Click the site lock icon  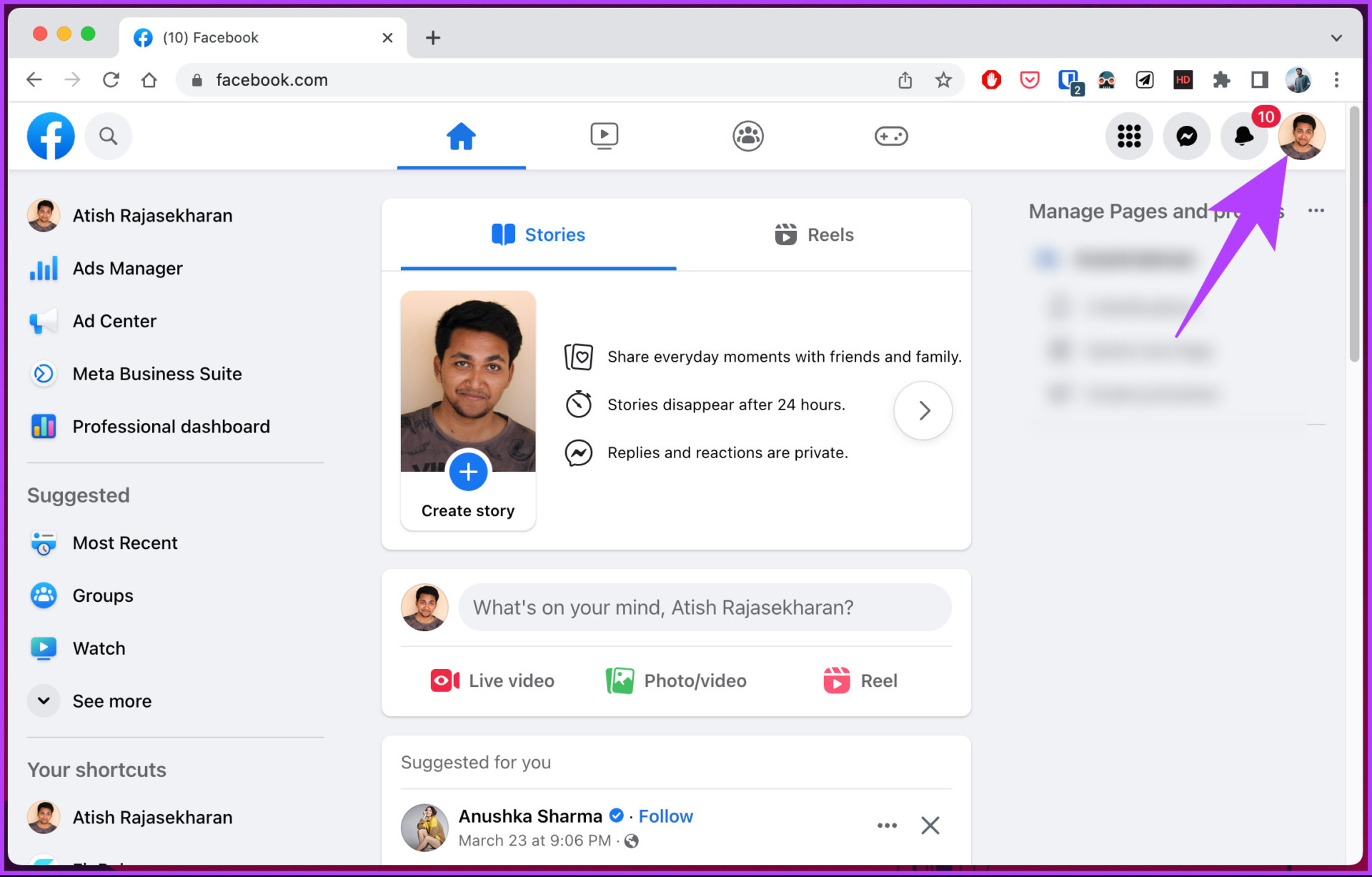[x=197, y=80]
